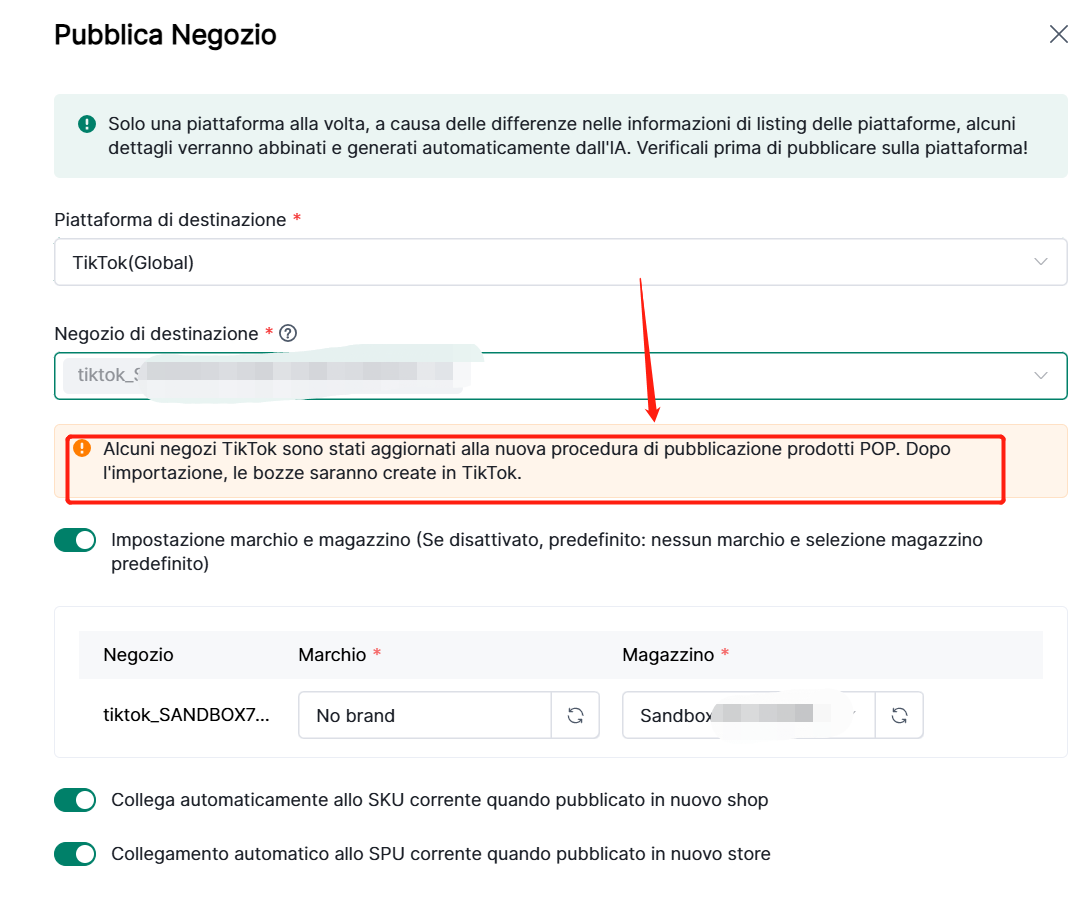
Task: Close the Pubblica Negozio dialog
Action: pyautogui.click(x=1058, y=34)
